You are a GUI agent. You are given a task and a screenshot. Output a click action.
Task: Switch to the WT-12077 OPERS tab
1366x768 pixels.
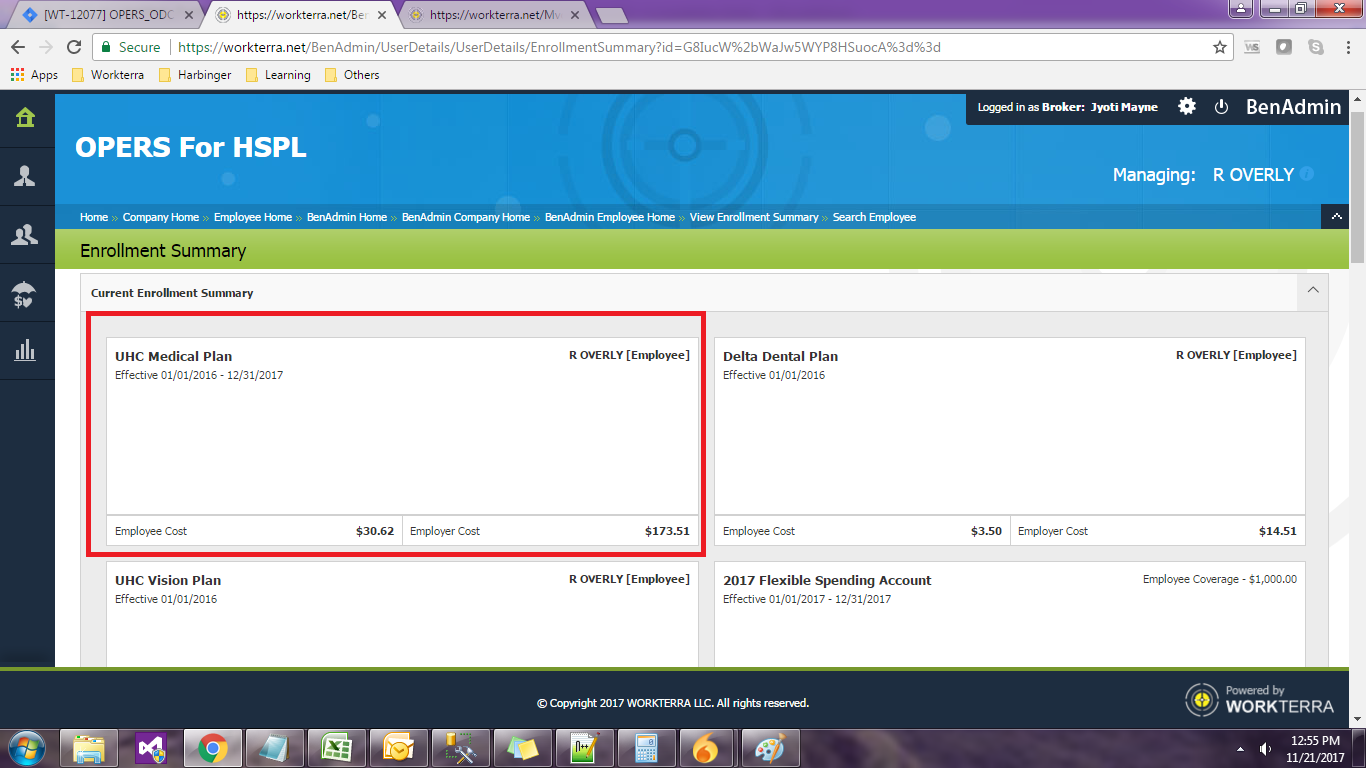(107, 15)
